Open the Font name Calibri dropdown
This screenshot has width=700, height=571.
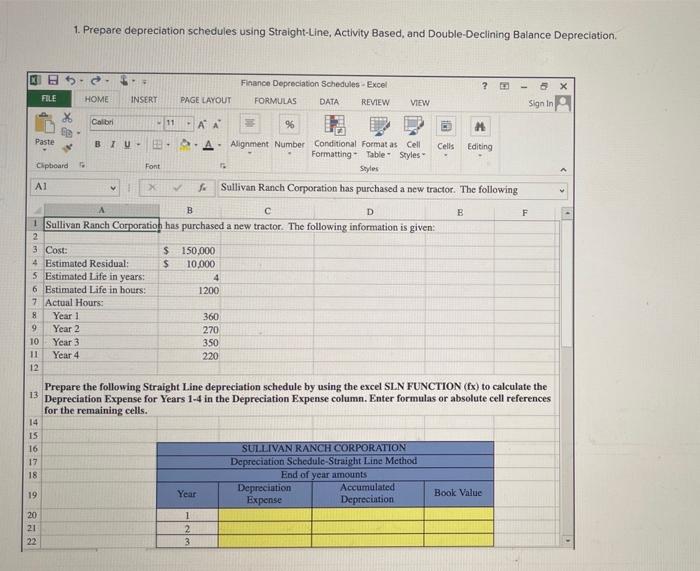[x=159, y=123]
